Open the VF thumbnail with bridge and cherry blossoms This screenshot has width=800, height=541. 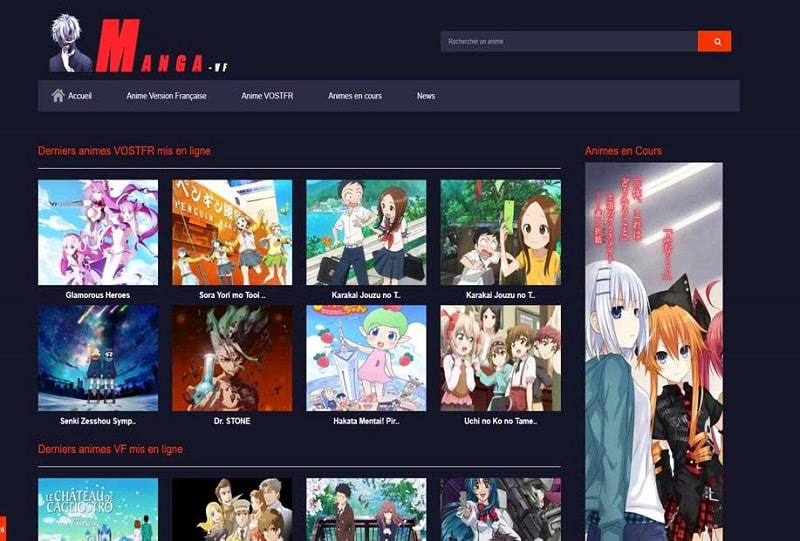(366, 509)
